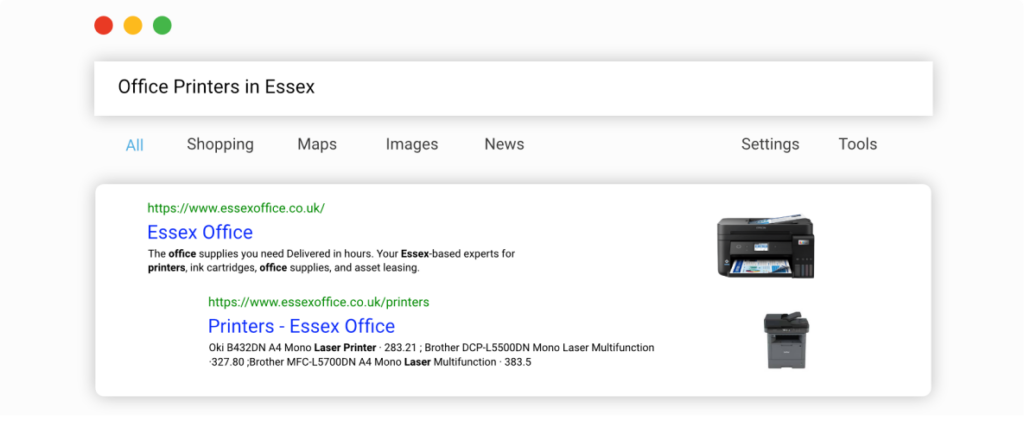Open the Essex Office result title
Image resolution: width=1024 pixels, height=422 pixels.
pyautogui.click(x=200, y=232)
